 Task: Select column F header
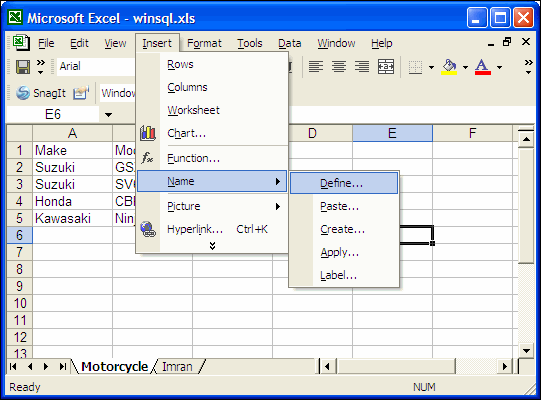[x=472, y=133]
